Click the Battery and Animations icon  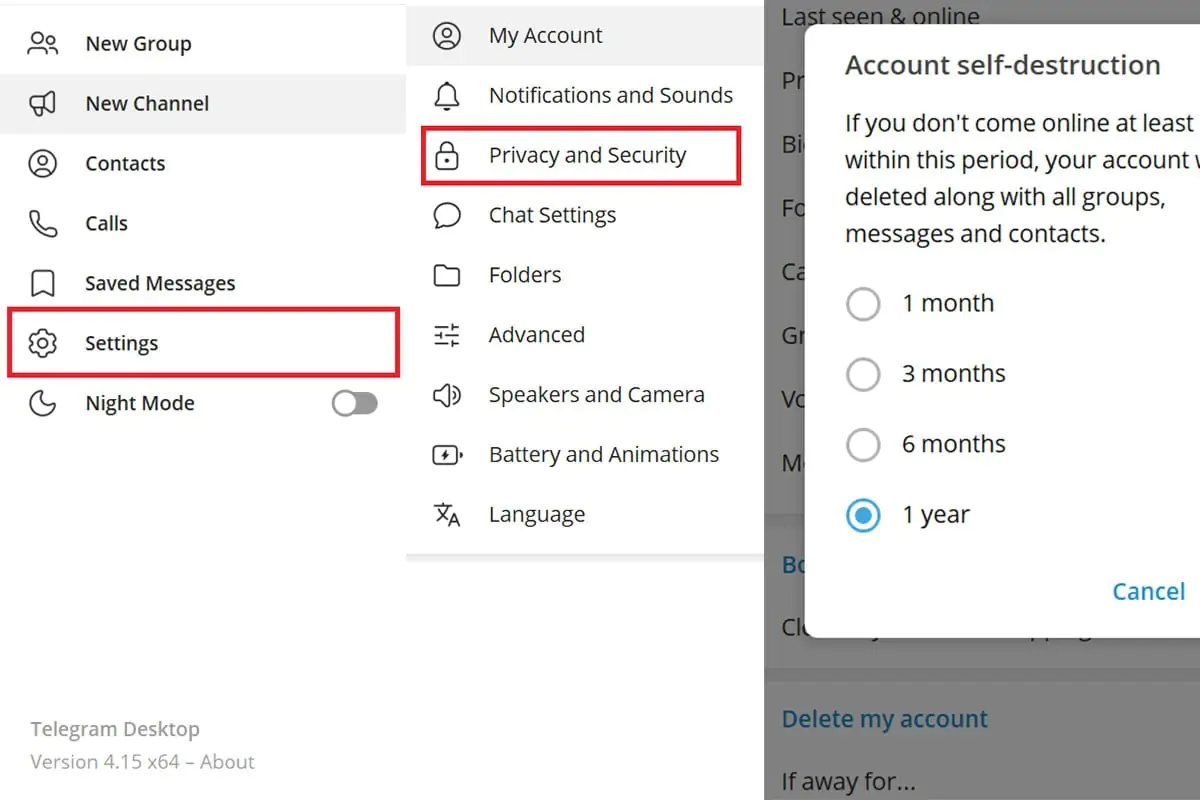pos(447,455)
